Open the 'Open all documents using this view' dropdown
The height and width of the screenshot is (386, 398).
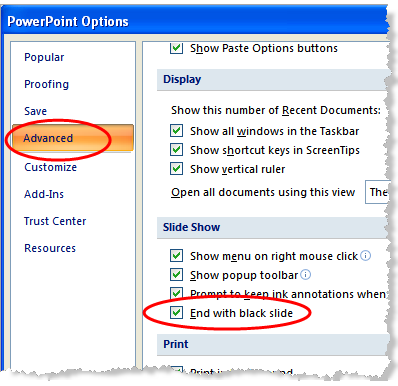[x=377, y=192]
